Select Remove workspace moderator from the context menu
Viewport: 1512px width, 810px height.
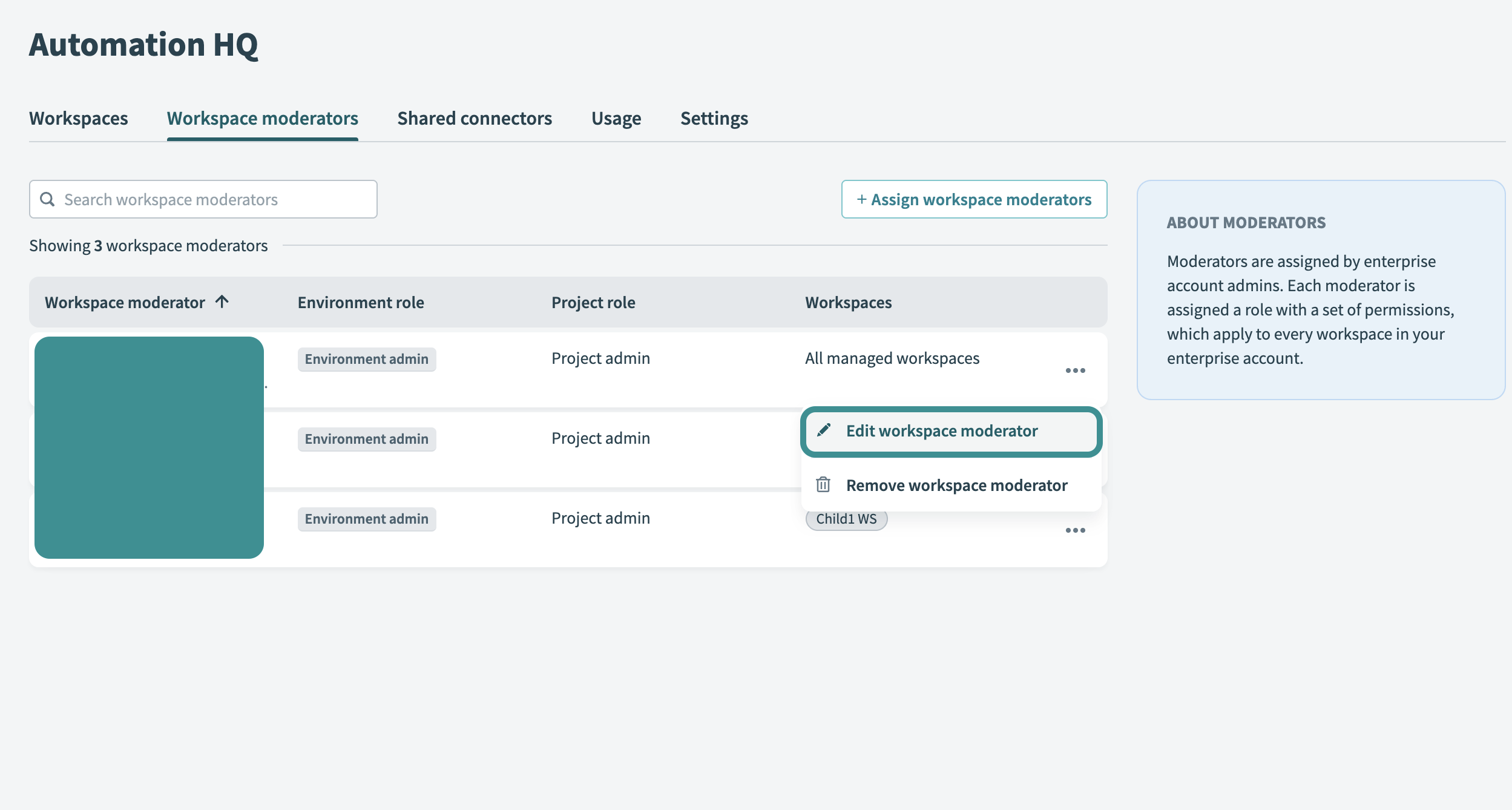pyautogui.click(x=956, y=484)
